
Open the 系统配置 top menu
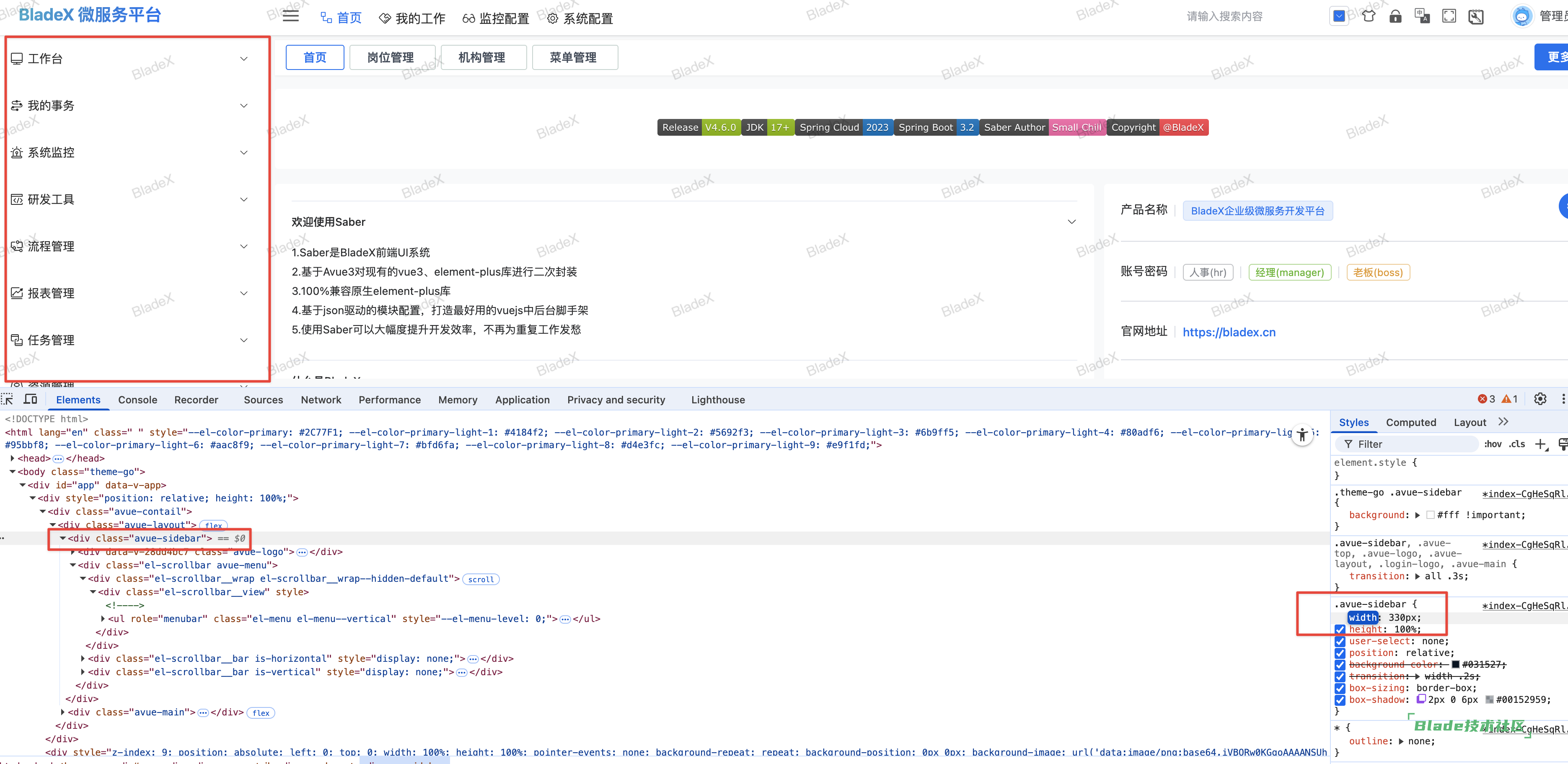click(x=580, y=18)
